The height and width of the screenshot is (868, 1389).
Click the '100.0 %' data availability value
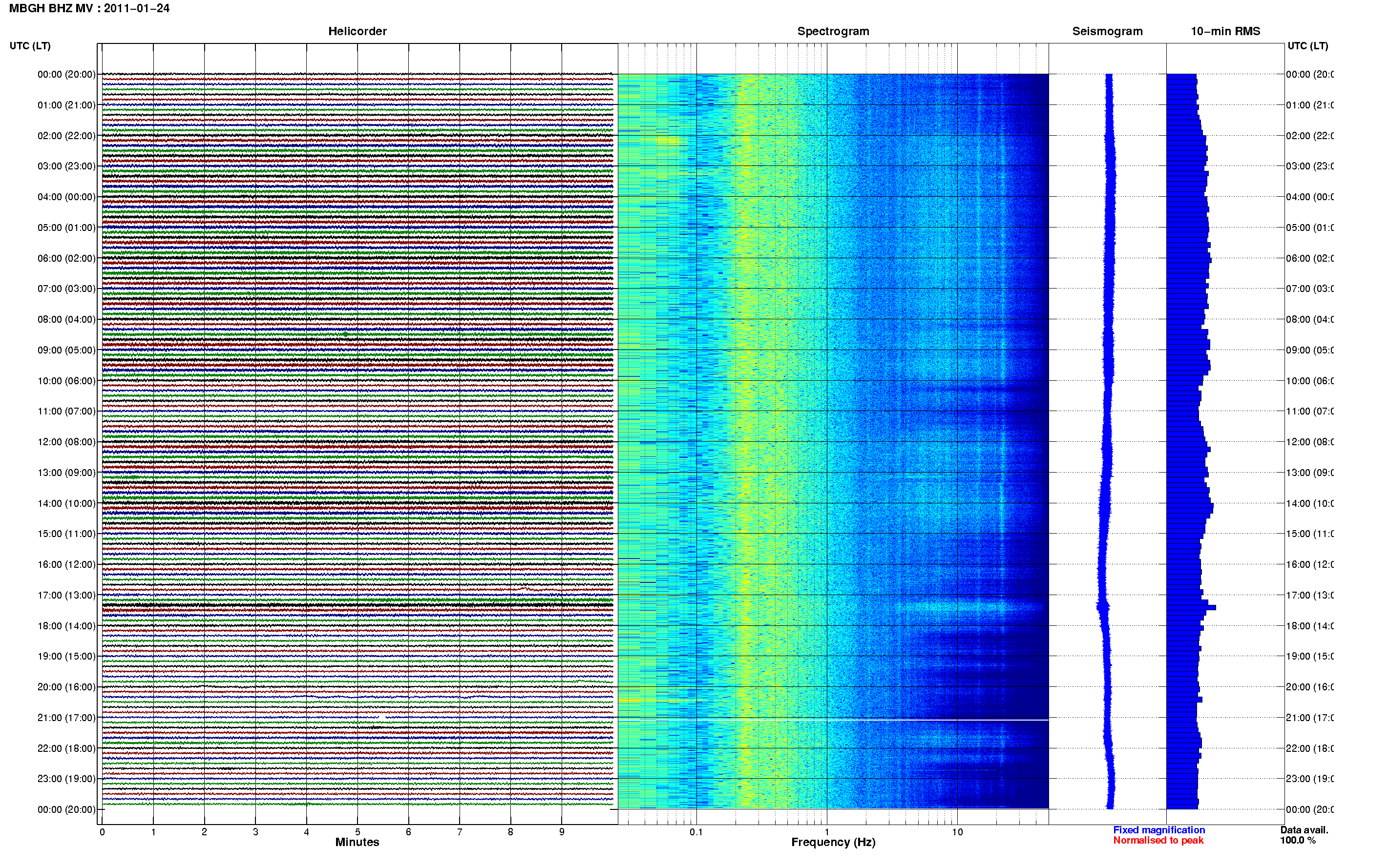[1298, 841]
